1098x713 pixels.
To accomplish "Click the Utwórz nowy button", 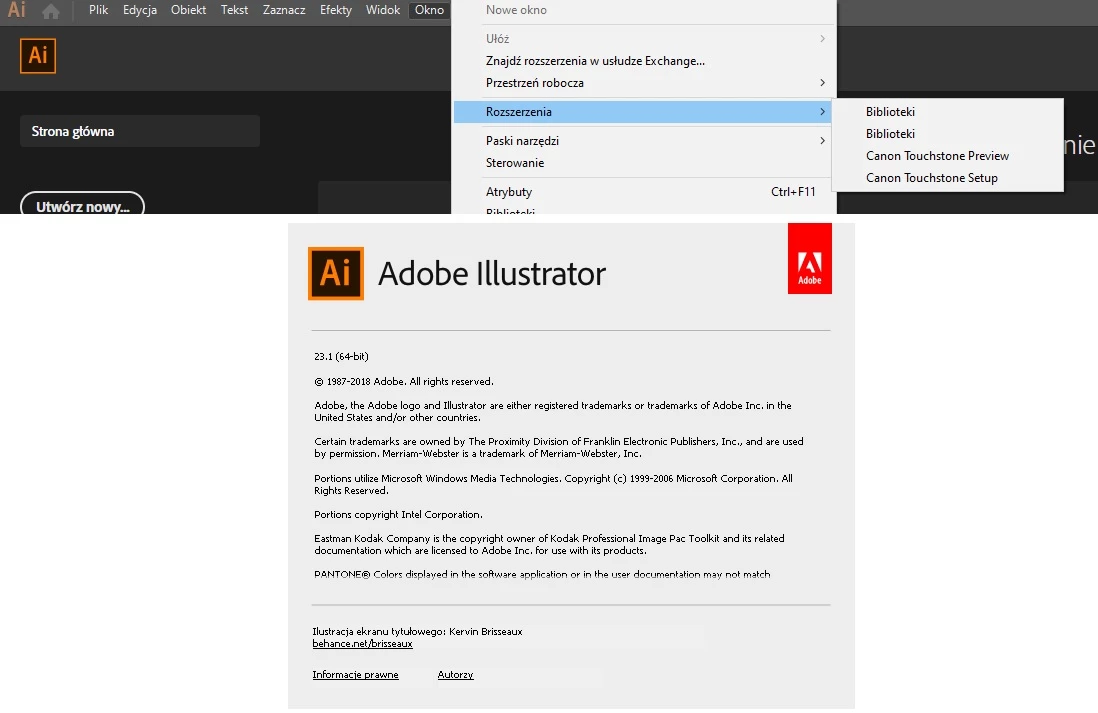I will (x=83, y=205).
